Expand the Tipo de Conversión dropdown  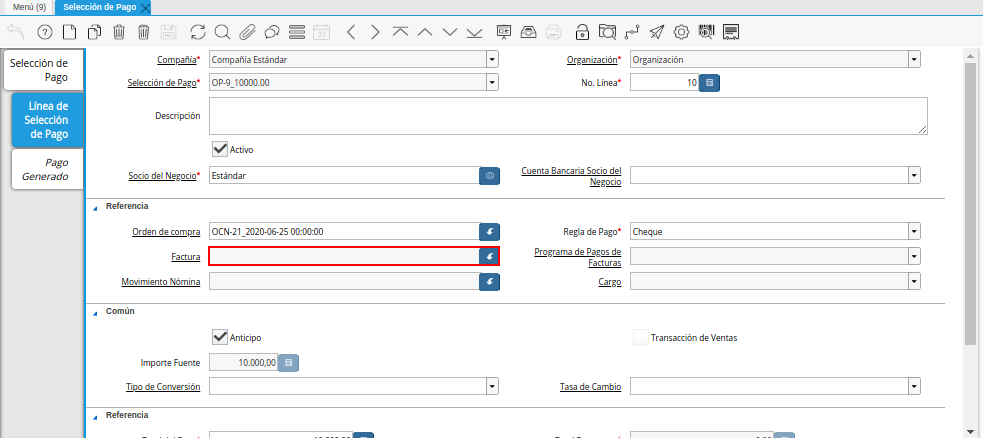click(492, 386)
